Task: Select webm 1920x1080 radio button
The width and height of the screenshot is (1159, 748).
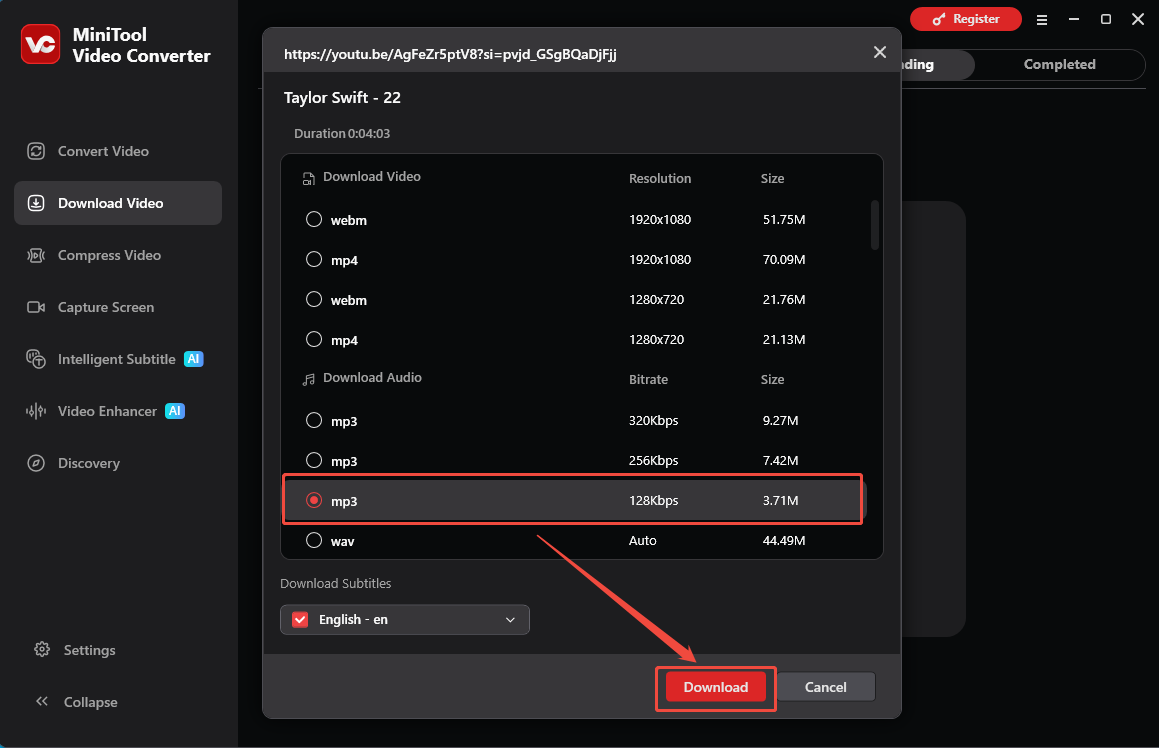Action: (x=314, y=220)
